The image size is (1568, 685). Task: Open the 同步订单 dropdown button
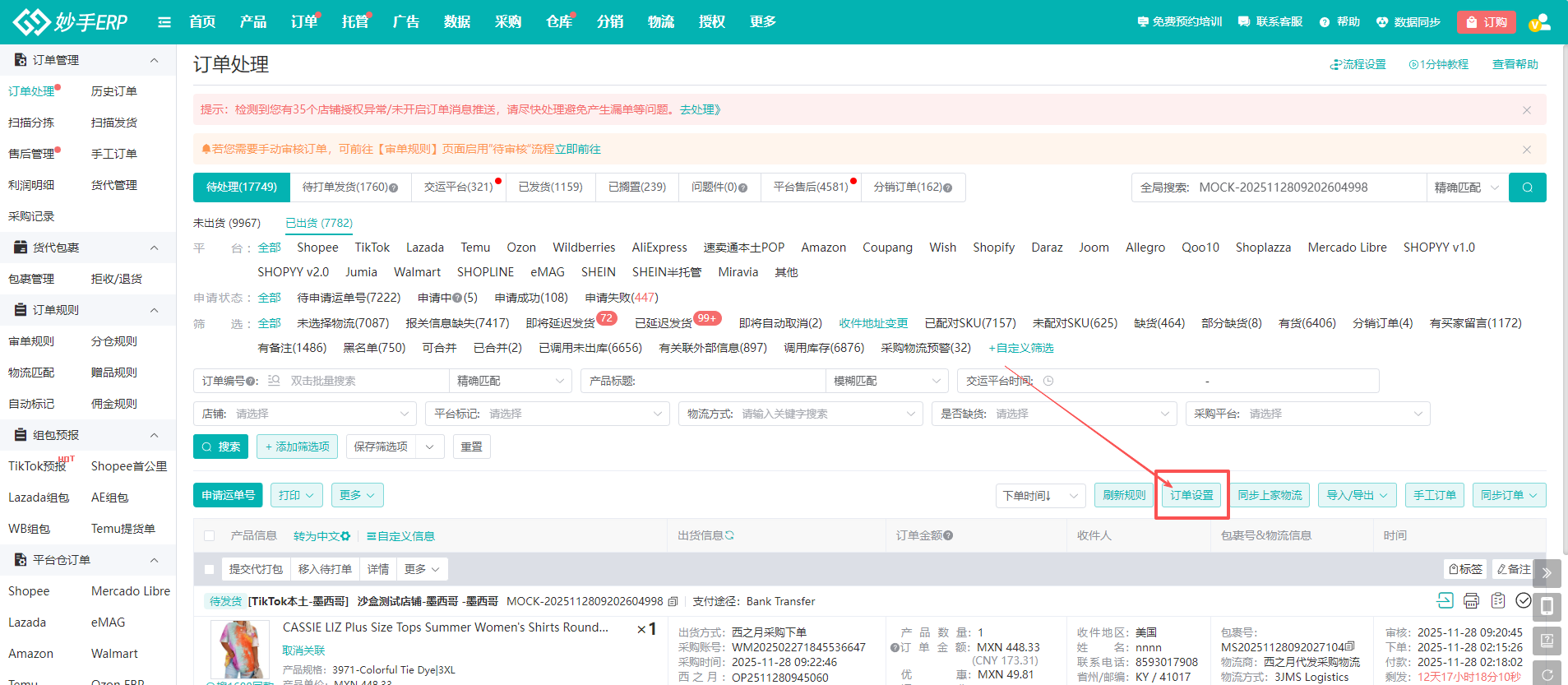[x=1509, y=495]
